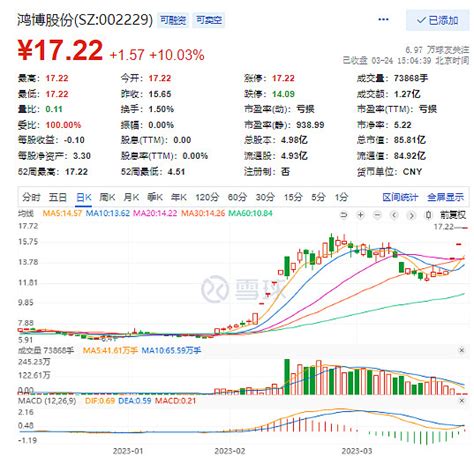Click the 52周最低 4.51 value
474x457 pixels.
[x=176, y=172]
